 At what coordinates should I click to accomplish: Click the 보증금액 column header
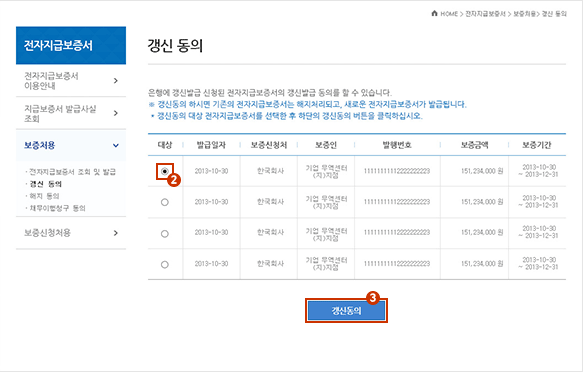tap(474, 145)
